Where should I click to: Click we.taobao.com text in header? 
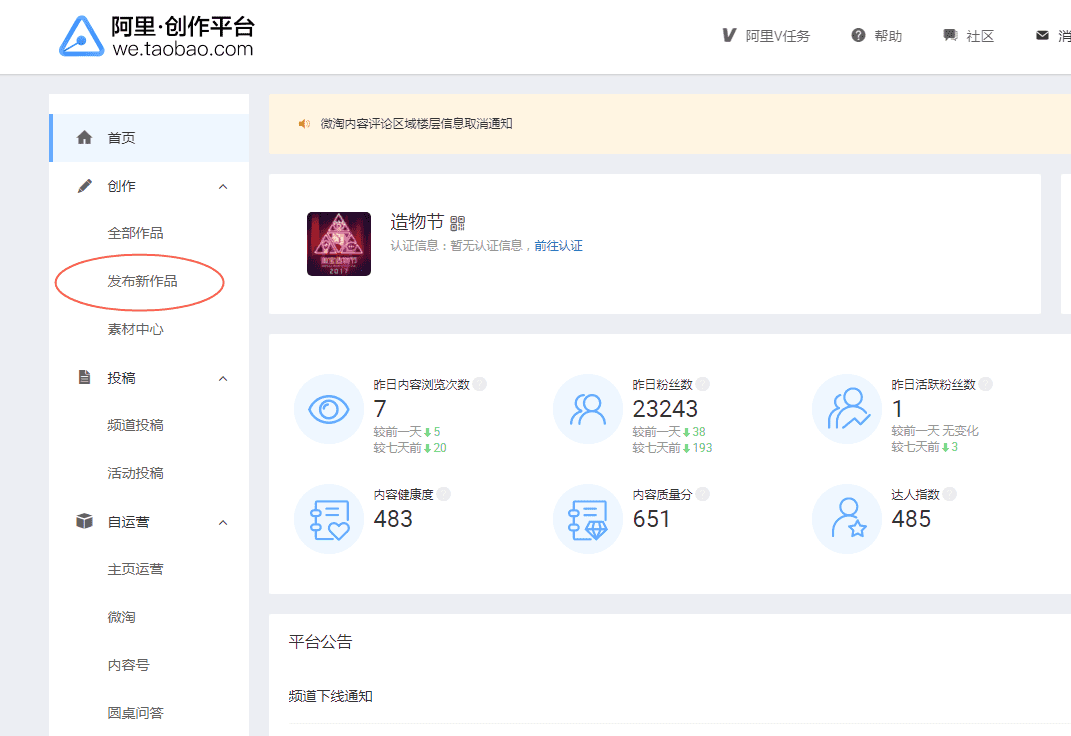[x=182, y=49]
